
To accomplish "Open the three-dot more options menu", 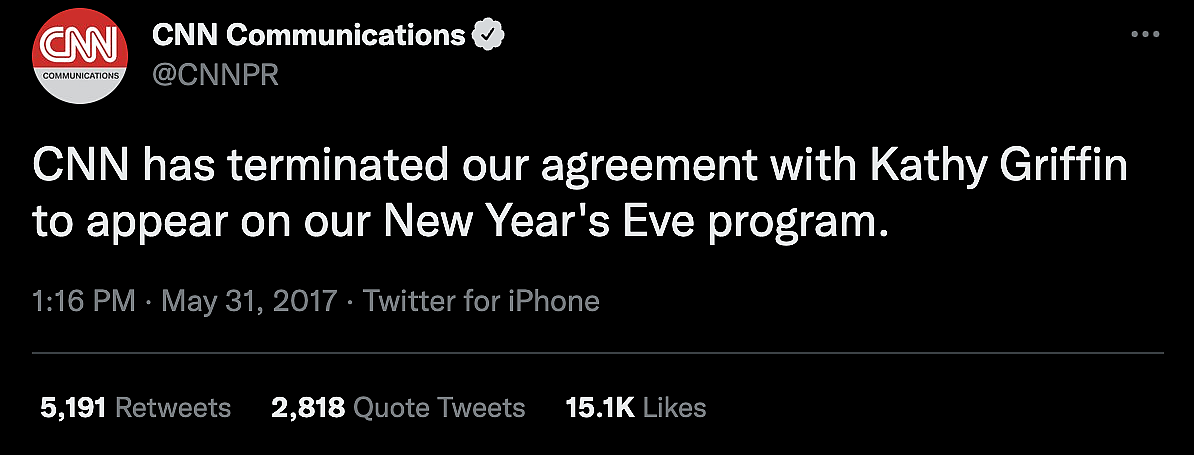I will (x=1144, y=34).
